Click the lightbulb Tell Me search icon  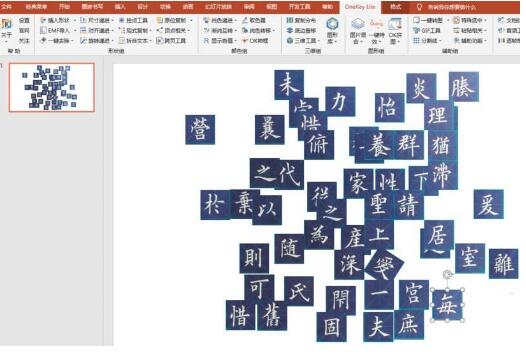[x=419, y=7]
